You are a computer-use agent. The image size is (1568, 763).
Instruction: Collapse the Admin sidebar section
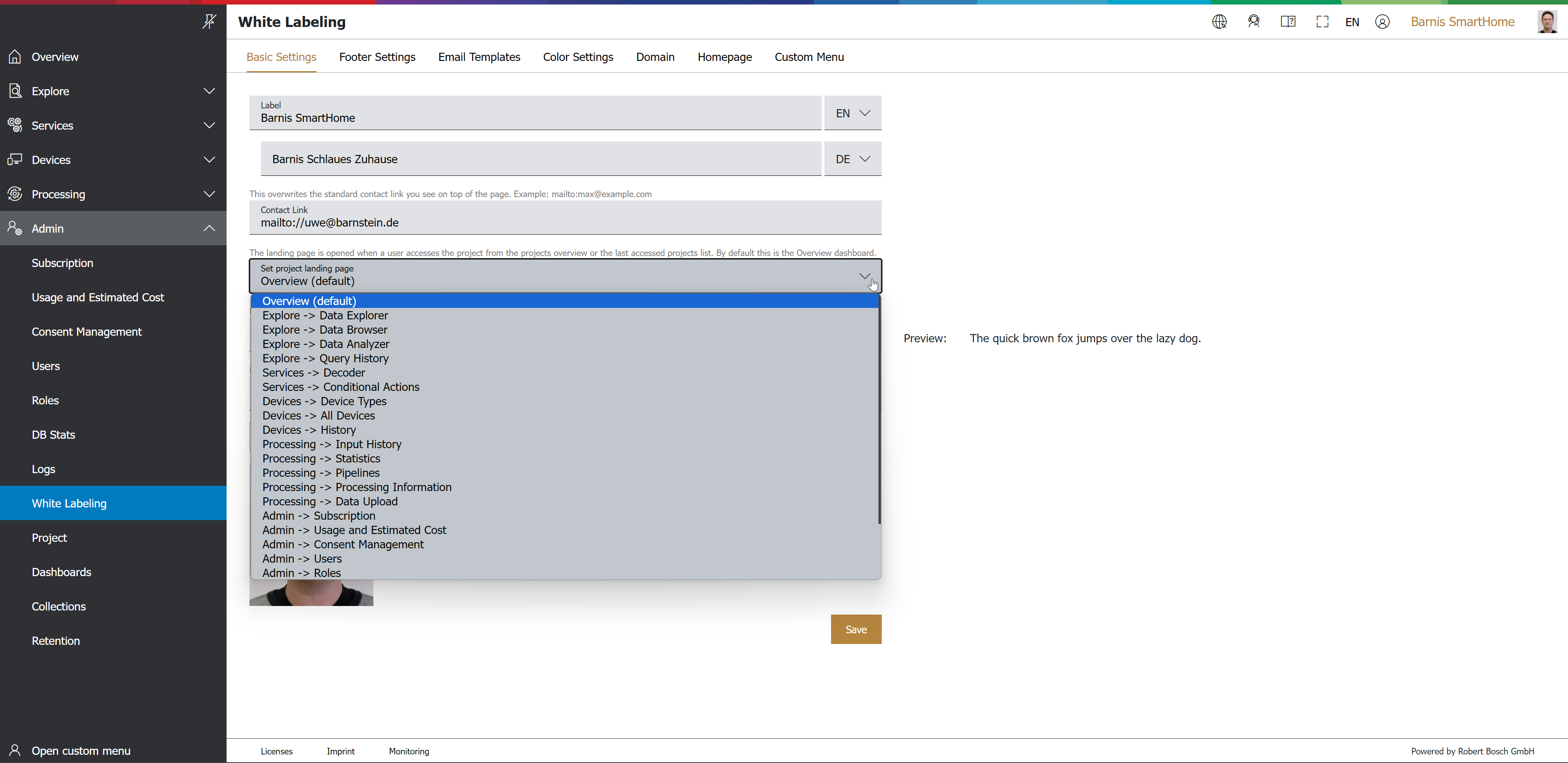(209, 228)
